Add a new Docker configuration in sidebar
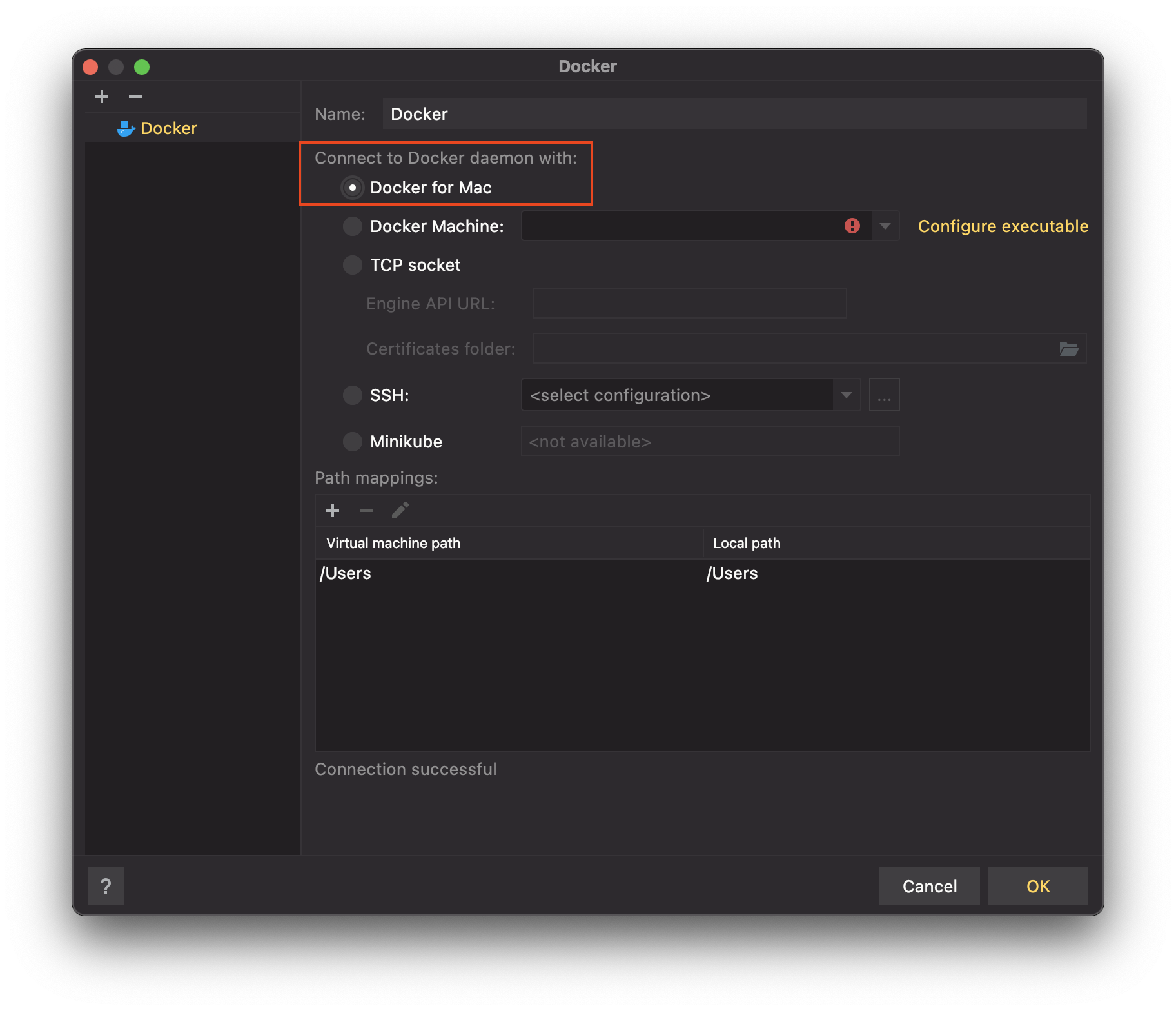 tap(102, 97)
